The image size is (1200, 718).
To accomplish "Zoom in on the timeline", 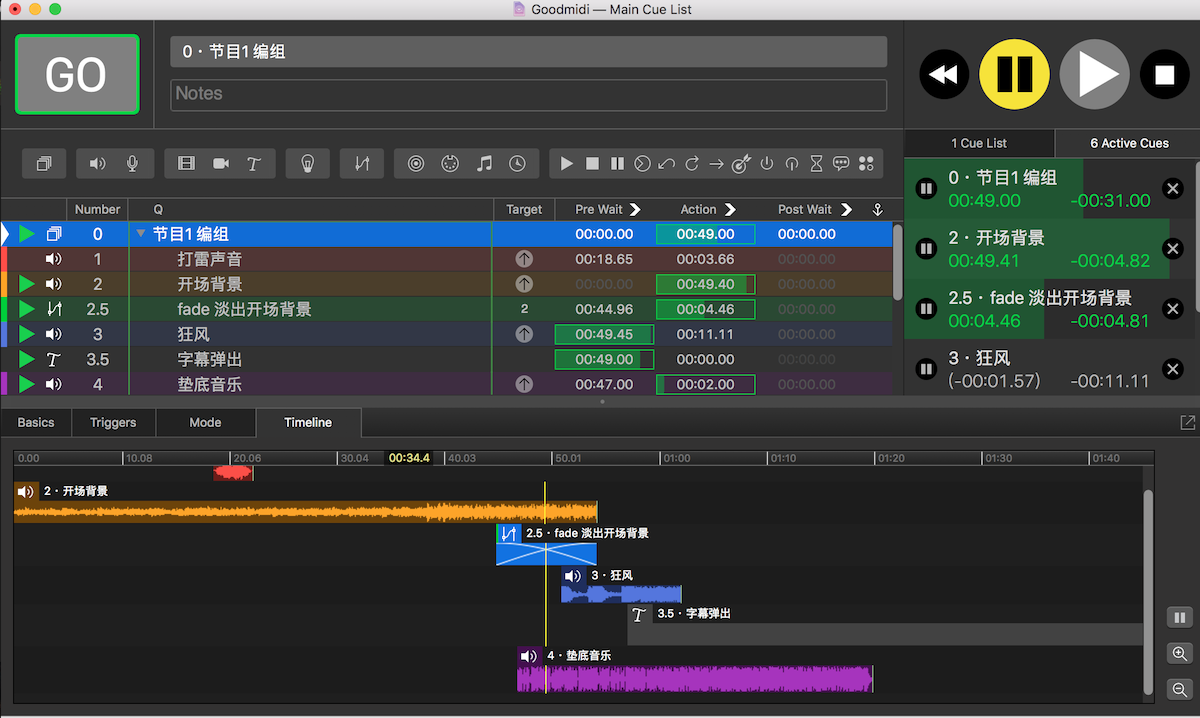I will [x=1180, y=654].
